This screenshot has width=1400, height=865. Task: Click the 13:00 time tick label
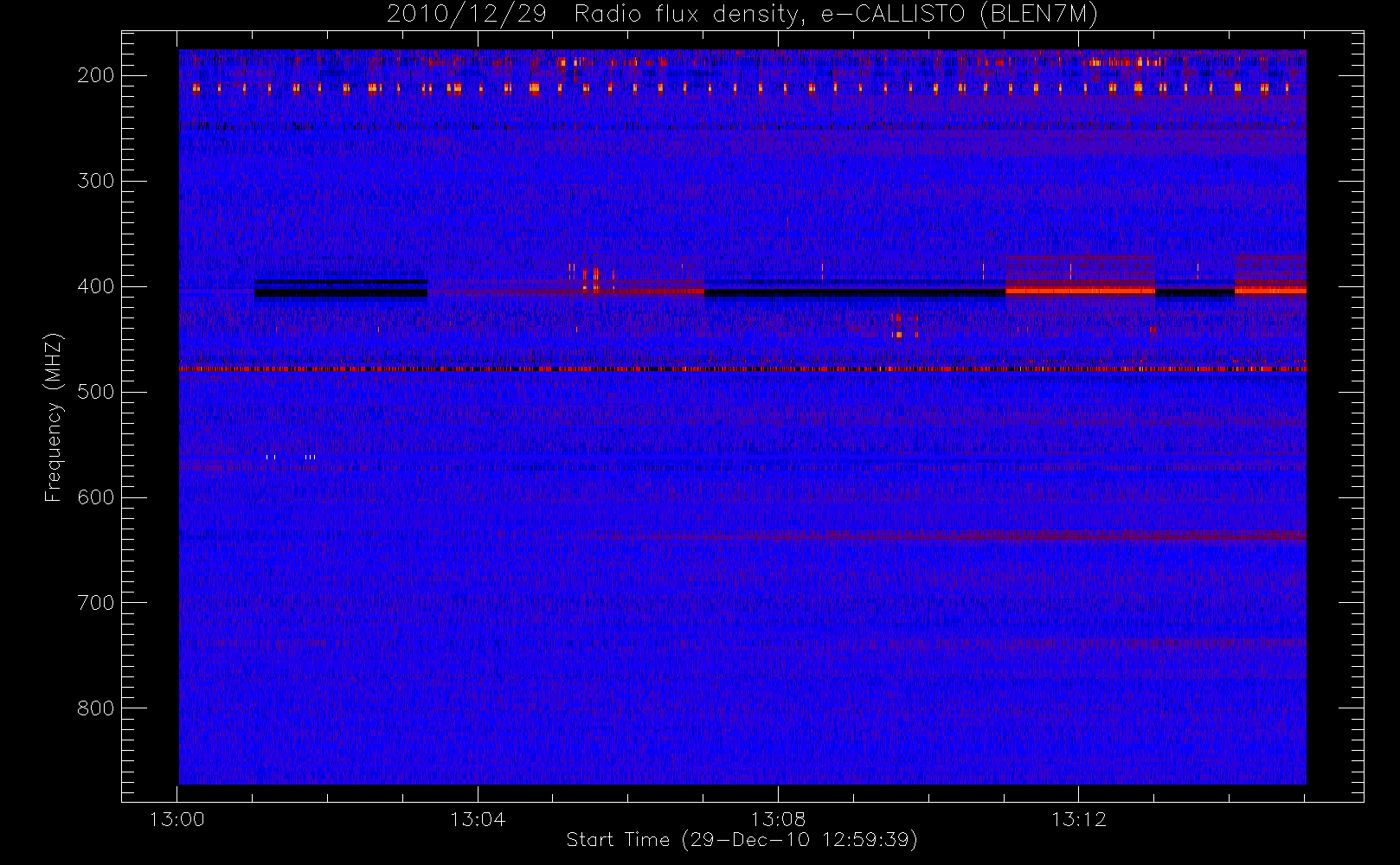(177, 819)
